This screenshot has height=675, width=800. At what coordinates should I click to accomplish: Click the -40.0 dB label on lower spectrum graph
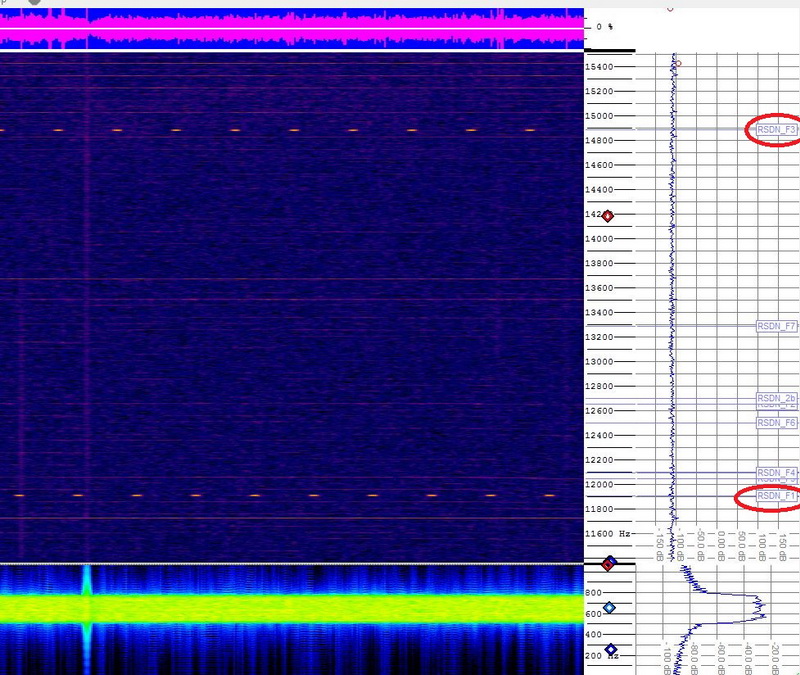pyautogui.click(x=747, y=659)
